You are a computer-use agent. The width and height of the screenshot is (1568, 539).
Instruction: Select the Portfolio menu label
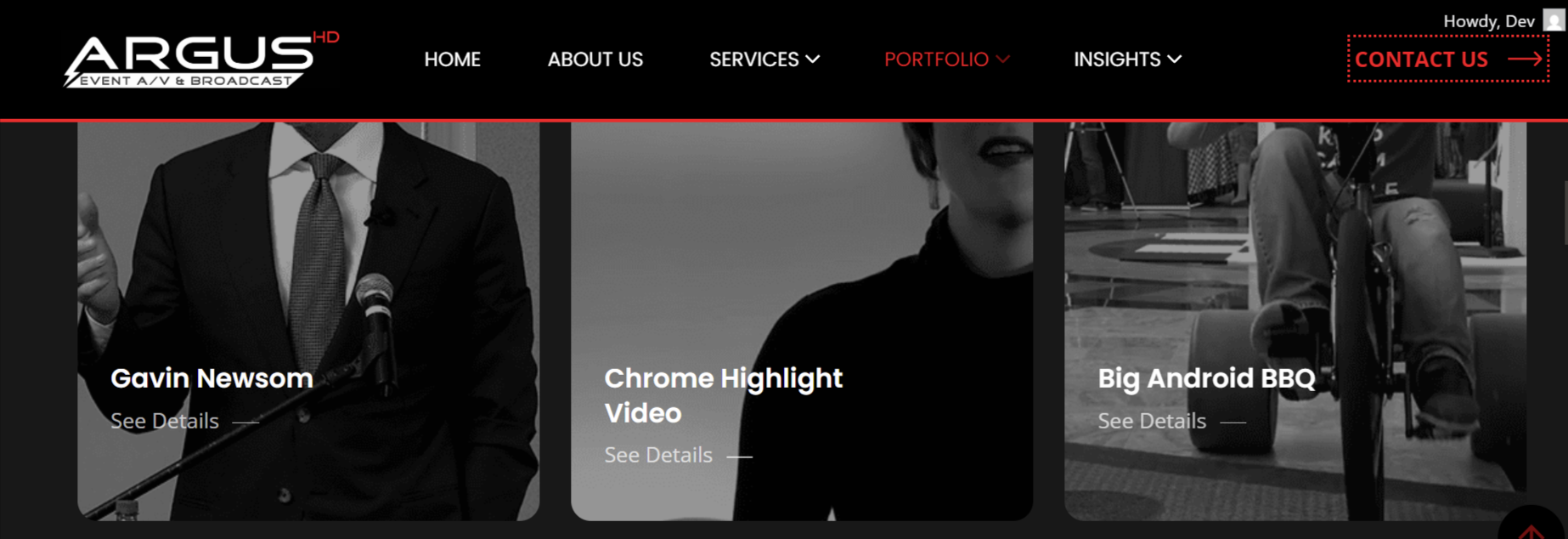936,60
